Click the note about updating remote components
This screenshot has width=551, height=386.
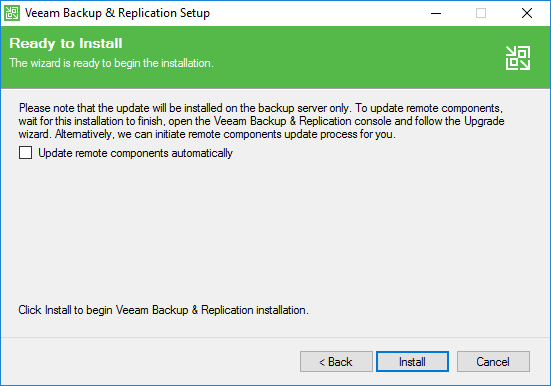pyautogui.click(x=261, y=121)
